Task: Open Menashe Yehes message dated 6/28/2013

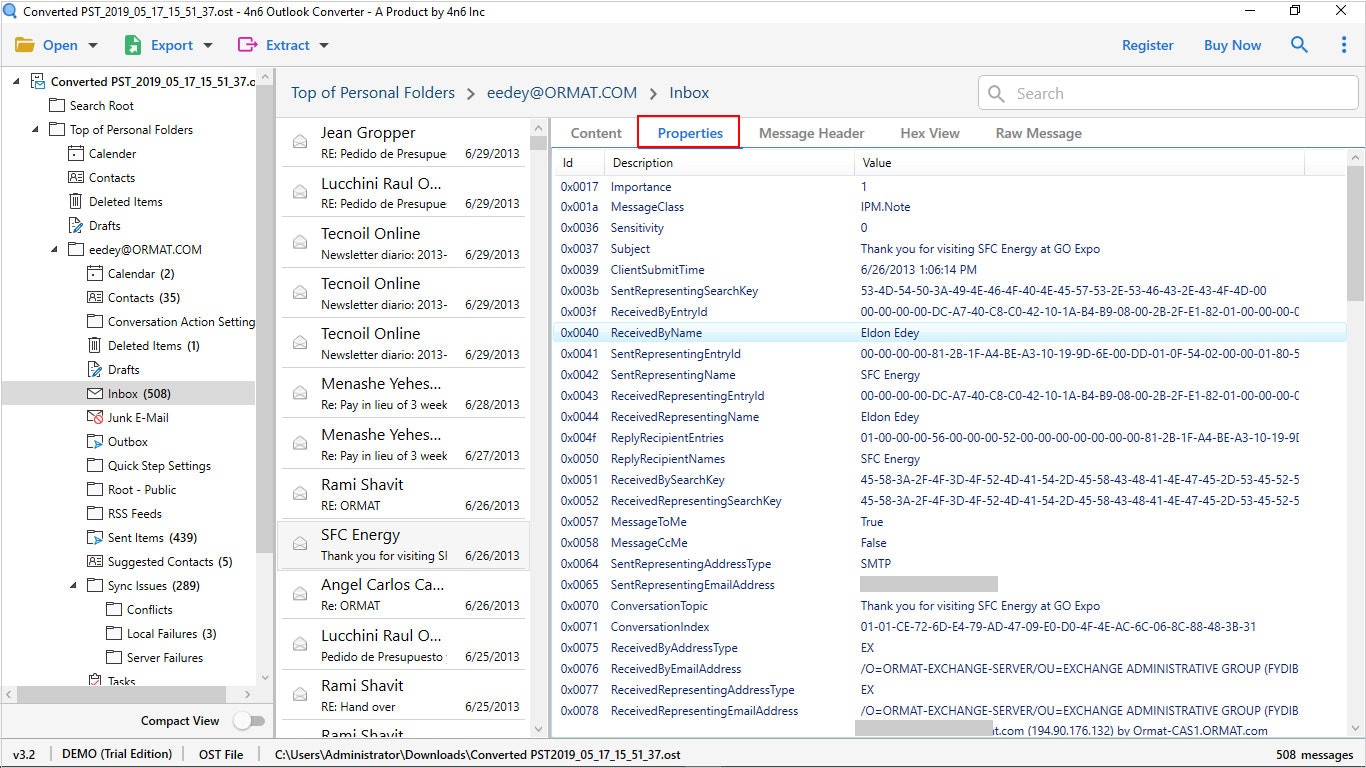Action: pos(403,393)
